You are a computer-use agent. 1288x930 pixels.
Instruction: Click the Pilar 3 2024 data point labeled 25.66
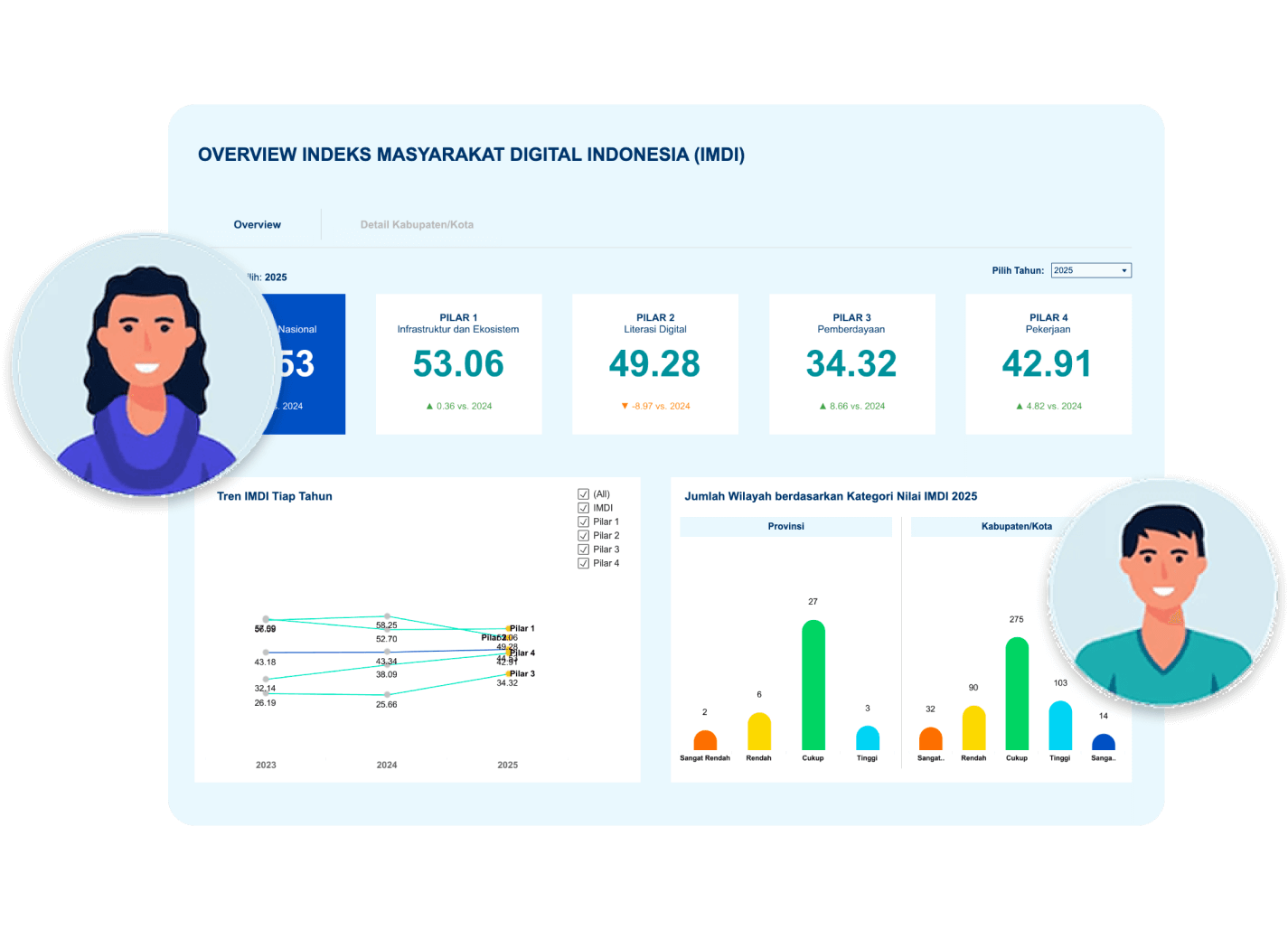[x=387, y=695]
